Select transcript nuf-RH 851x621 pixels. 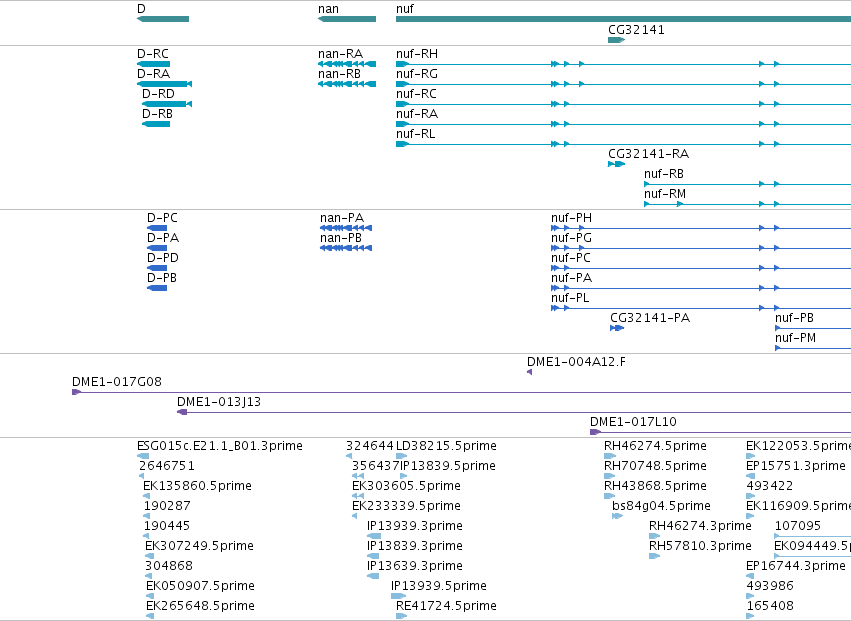(624, 64)
